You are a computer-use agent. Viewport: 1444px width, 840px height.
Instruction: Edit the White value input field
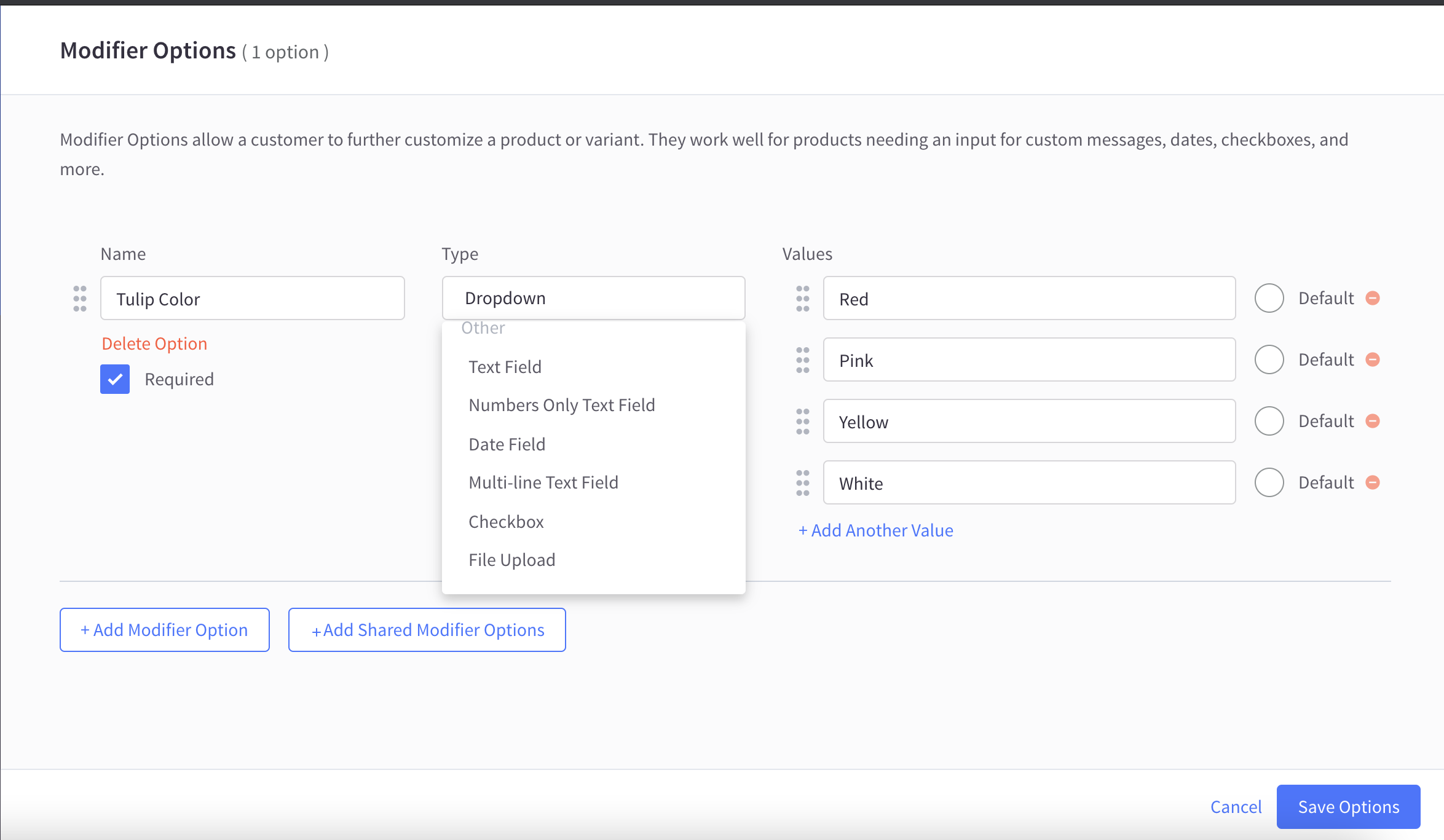coord(1030,482)
